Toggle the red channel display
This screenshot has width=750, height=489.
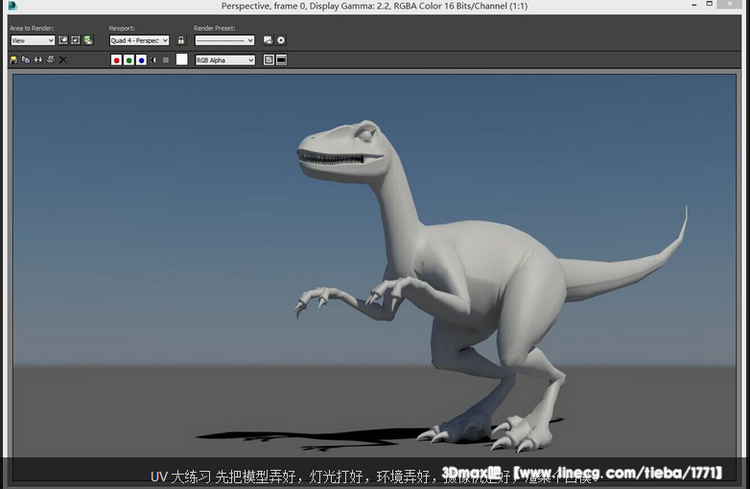117,60
